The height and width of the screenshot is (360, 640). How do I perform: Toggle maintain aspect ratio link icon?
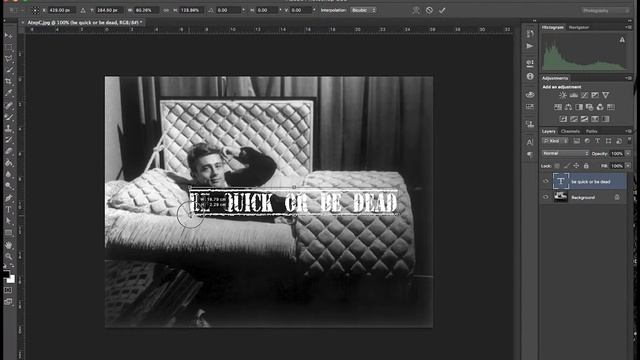pos(166,10)
